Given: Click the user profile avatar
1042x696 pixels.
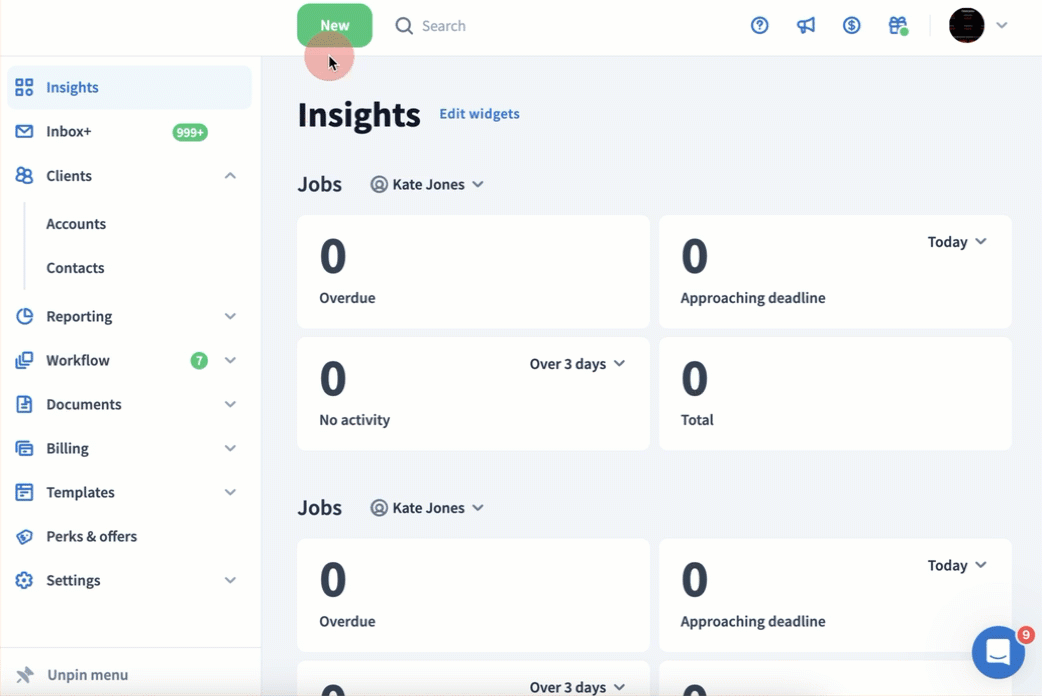Looking at the screenshot, I should pyautogui.click(x=966, y=26).
